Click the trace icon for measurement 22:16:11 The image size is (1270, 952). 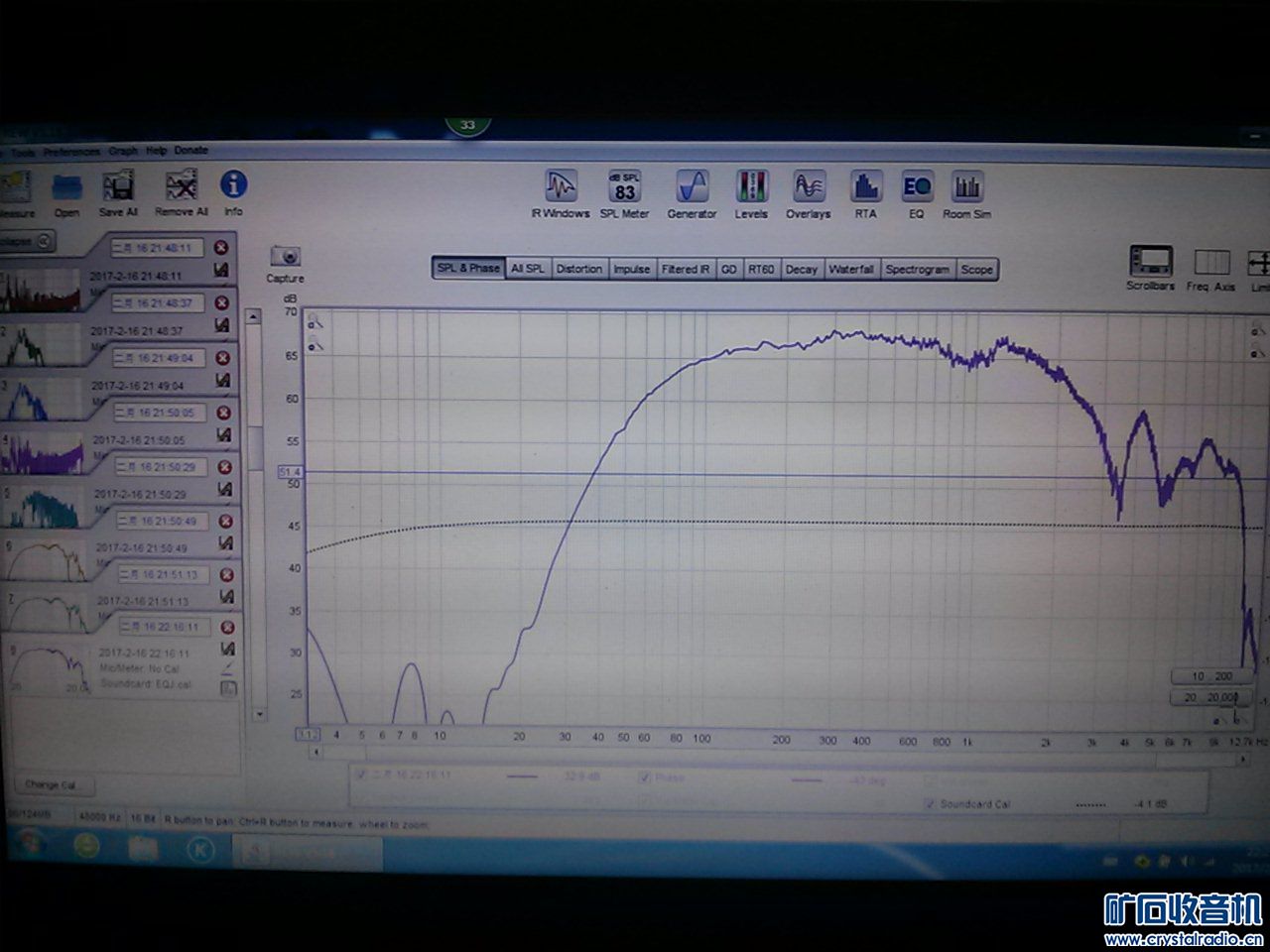tap(227, 650)
